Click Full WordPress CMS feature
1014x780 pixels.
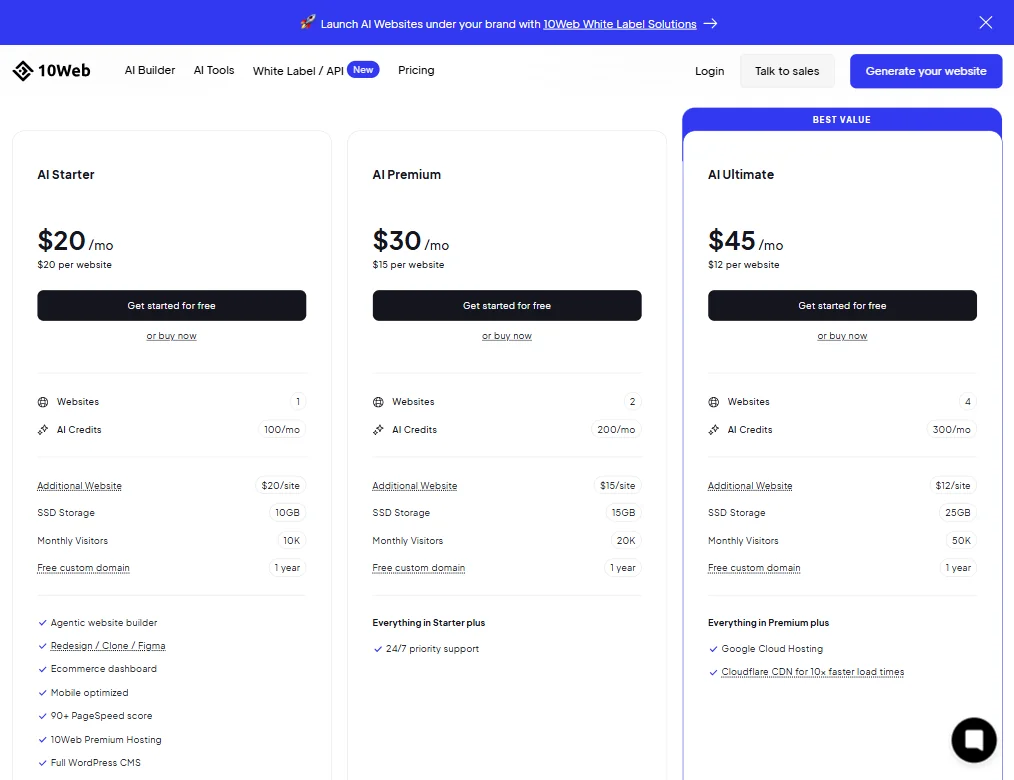tap(96, 763)
